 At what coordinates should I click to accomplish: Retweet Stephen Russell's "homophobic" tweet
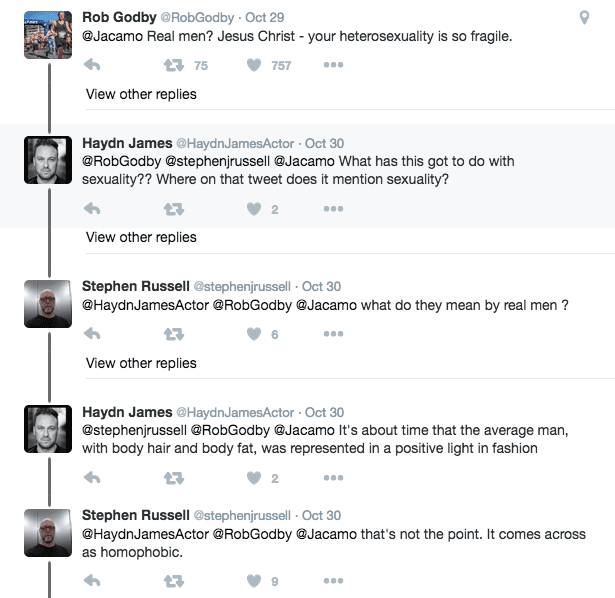click(x=172, y=580)
